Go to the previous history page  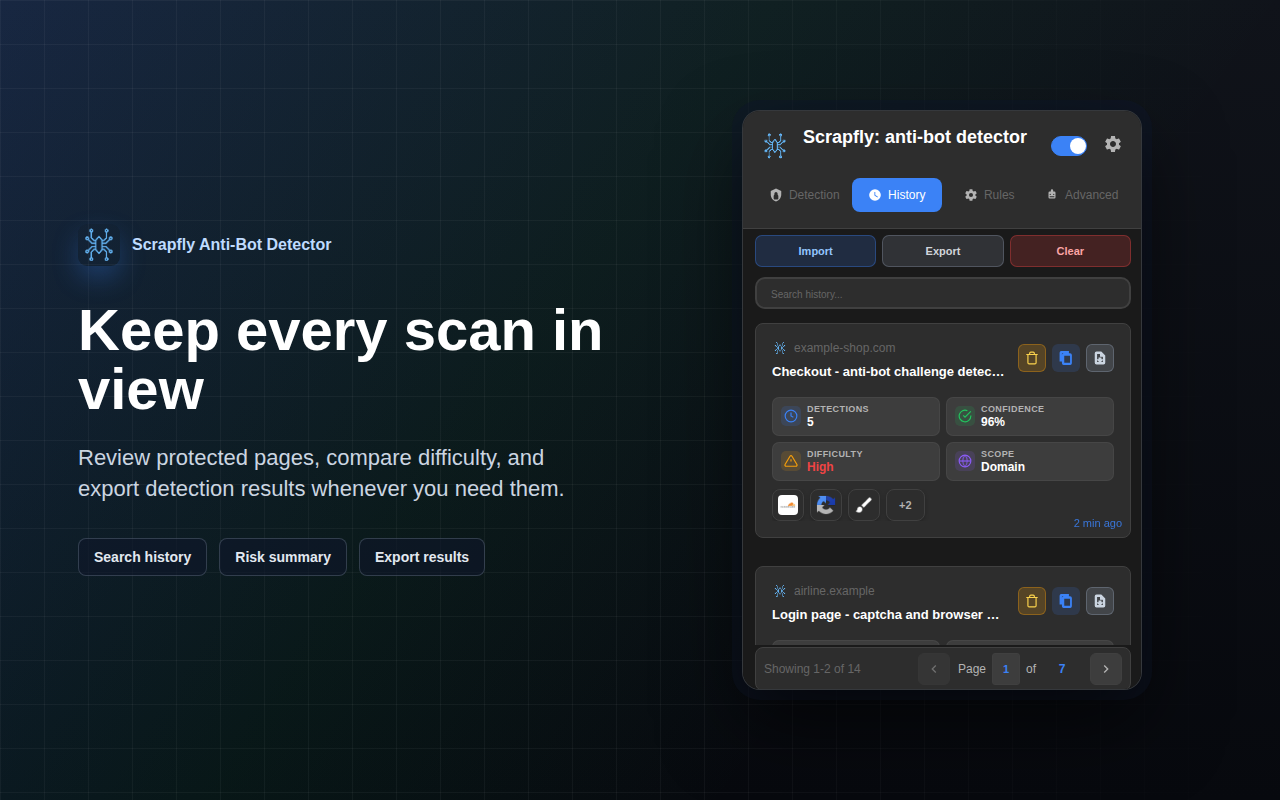934,669
